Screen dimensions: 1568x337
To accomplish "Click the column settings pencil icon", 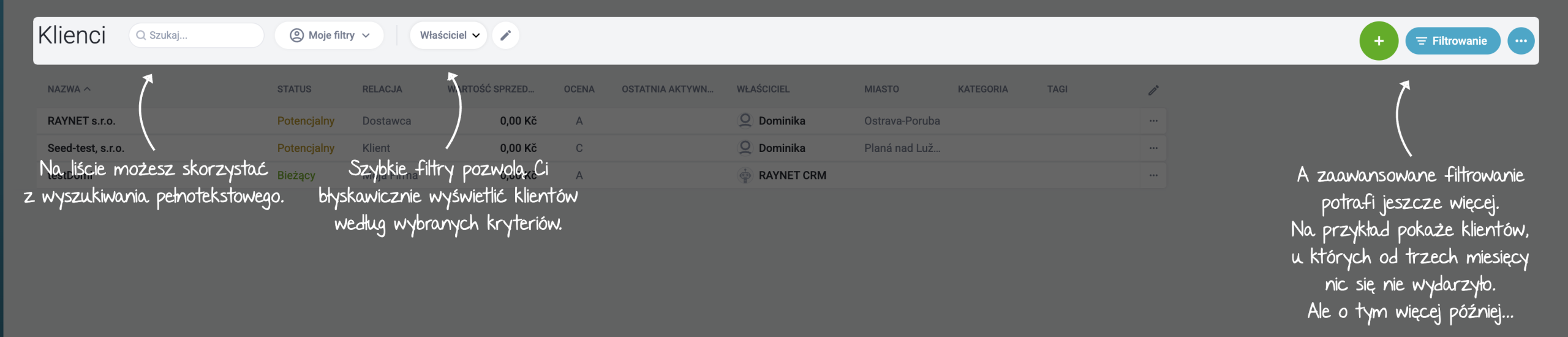I will [1153, 90].
